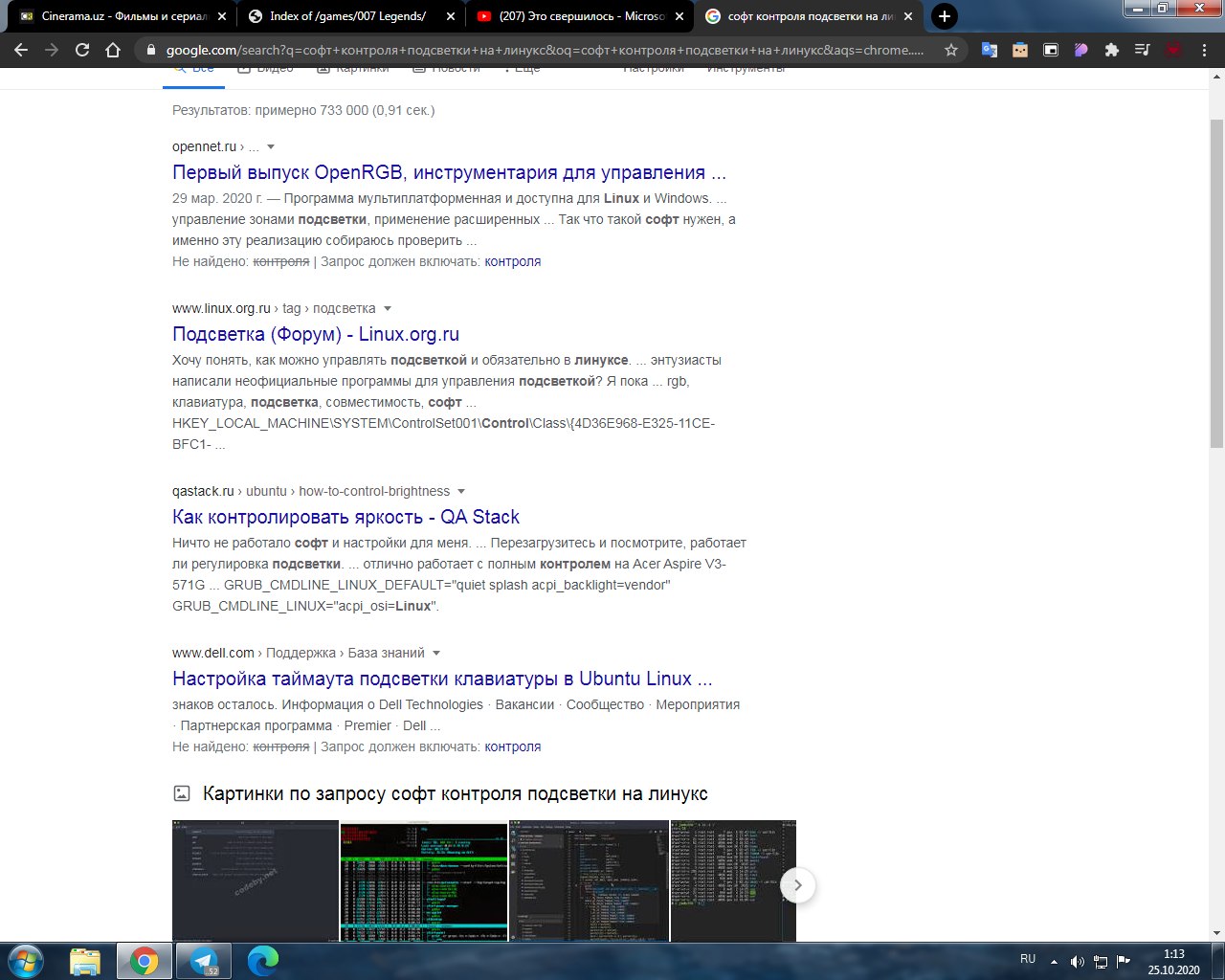Open the red profile avatar icon
The image size is (1225, 980).
pyautogui.click(x=1173, y=50)
